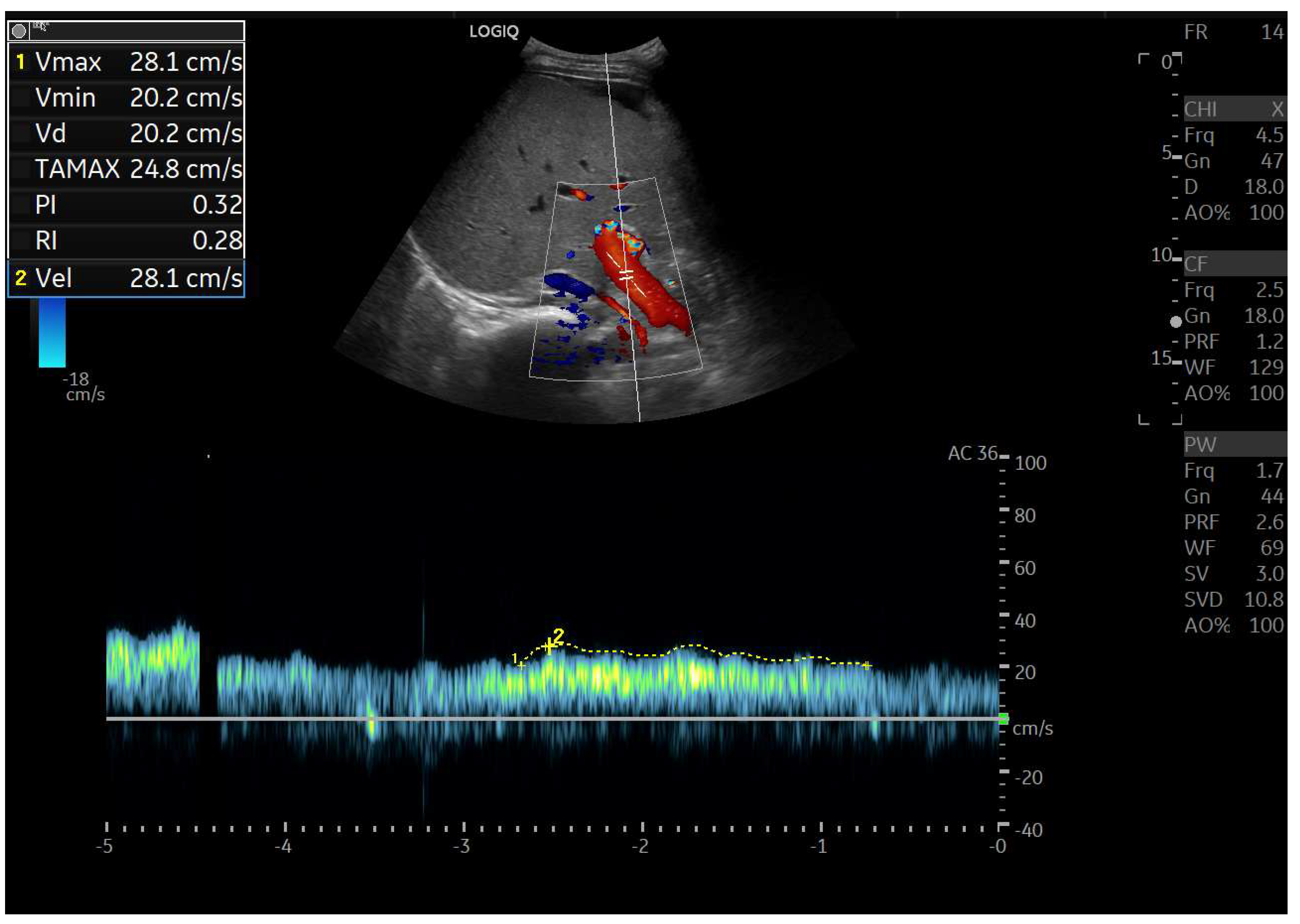Image resolution: width=1300 pixels, height=924 pixels.
Task: Click the X mark in CHI header
Action: point(1278,109)
